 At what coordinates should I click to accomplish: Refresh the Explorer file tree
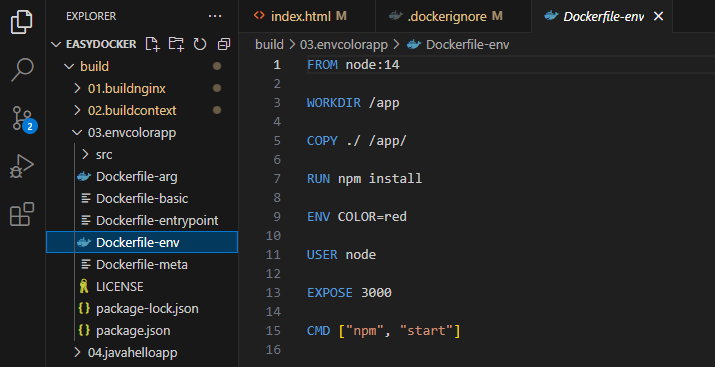point(200,44)
